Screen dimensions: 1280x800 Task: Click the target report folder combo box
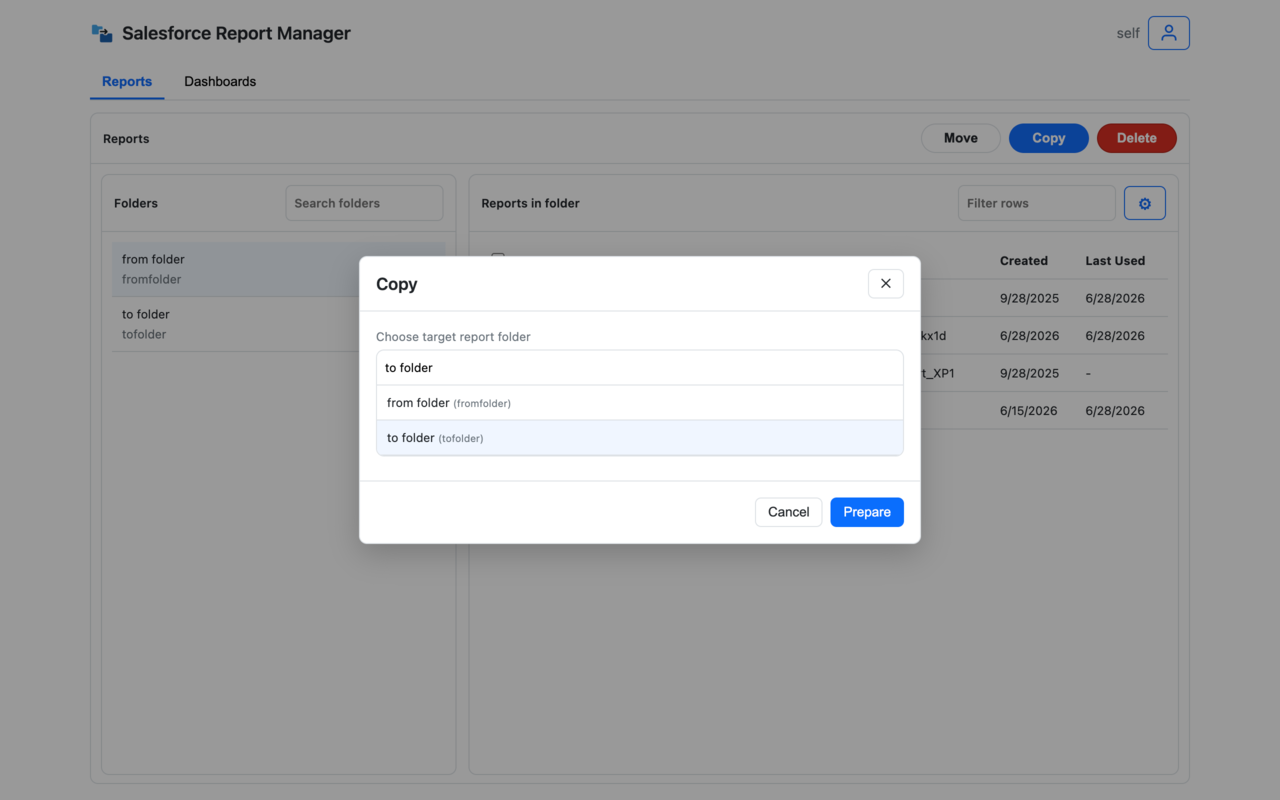coord(640,368)
